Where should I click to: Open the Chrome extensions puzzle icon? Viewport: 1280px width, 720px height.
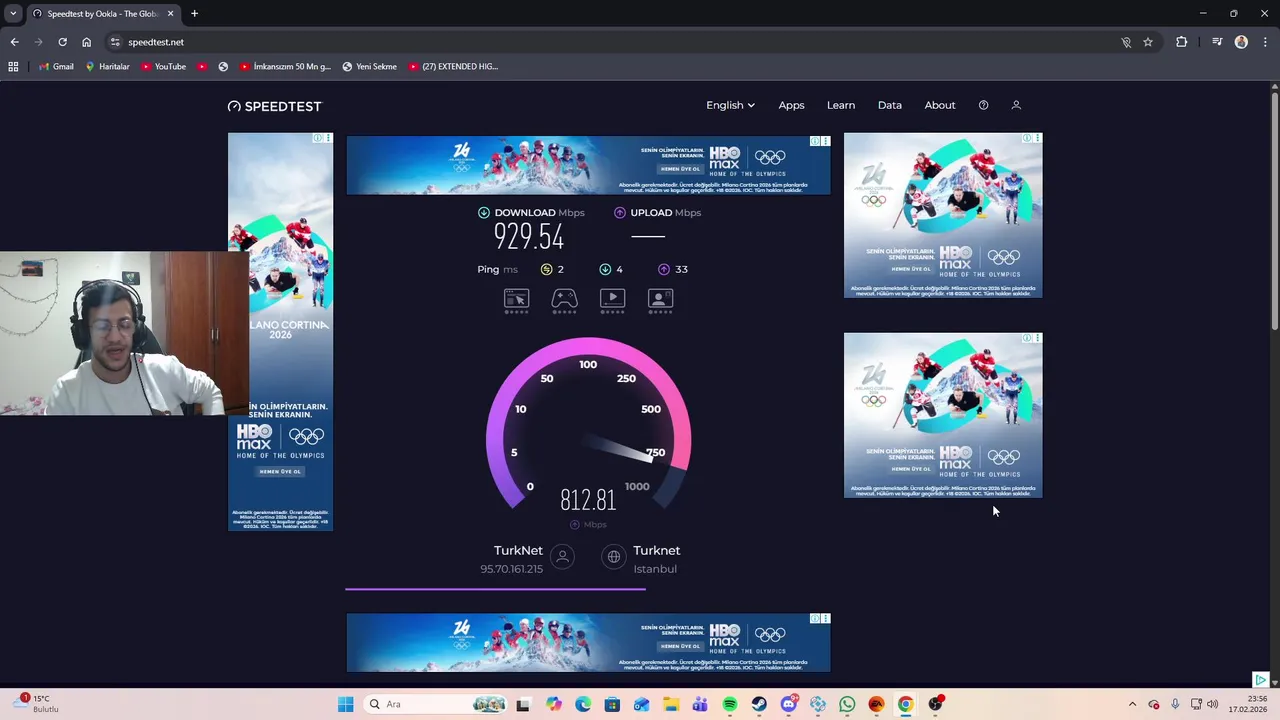click(x=1182, y=42)
